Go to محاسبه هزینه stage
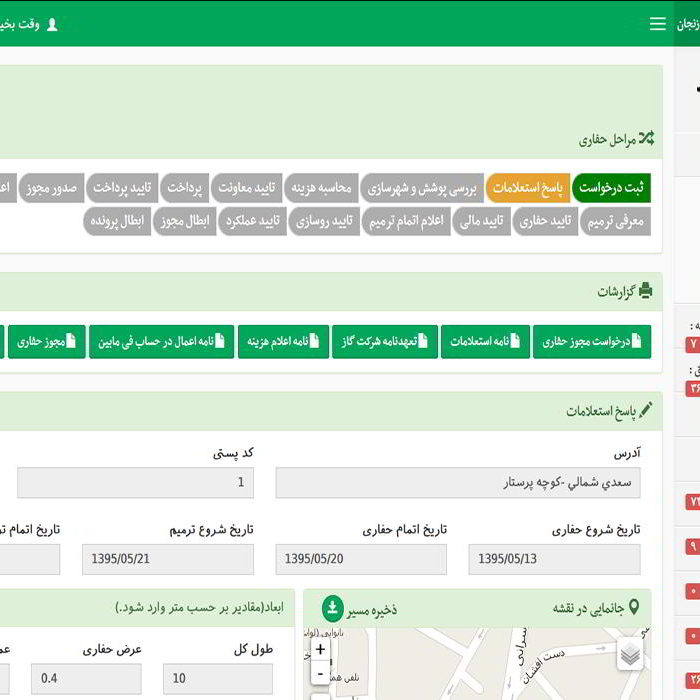This screenshot has width=700, height=700. click(x=320, y=188)
